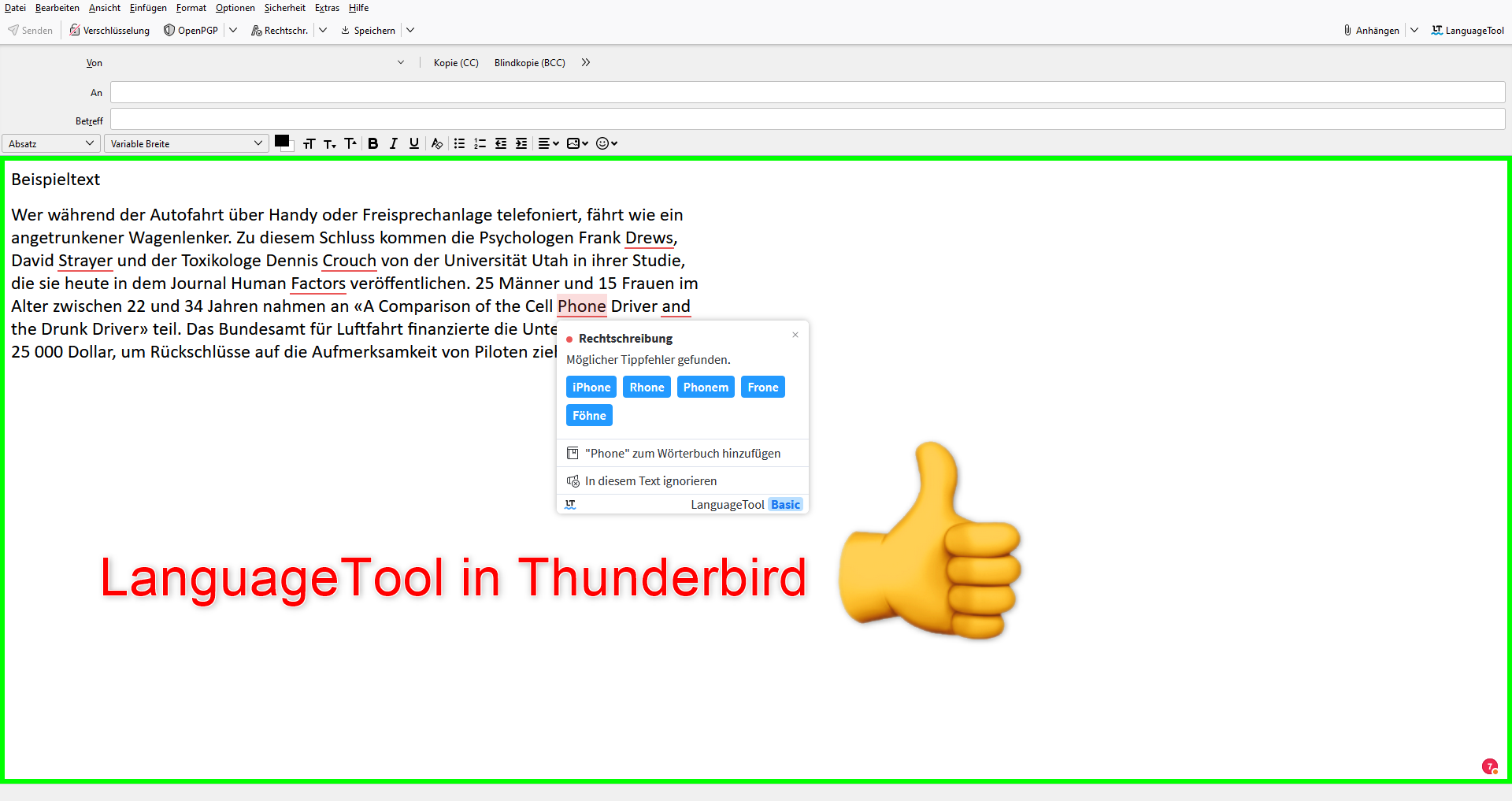
Task: Click the LanguageTool logo in popup footer
Action: (x=571, y=505)
